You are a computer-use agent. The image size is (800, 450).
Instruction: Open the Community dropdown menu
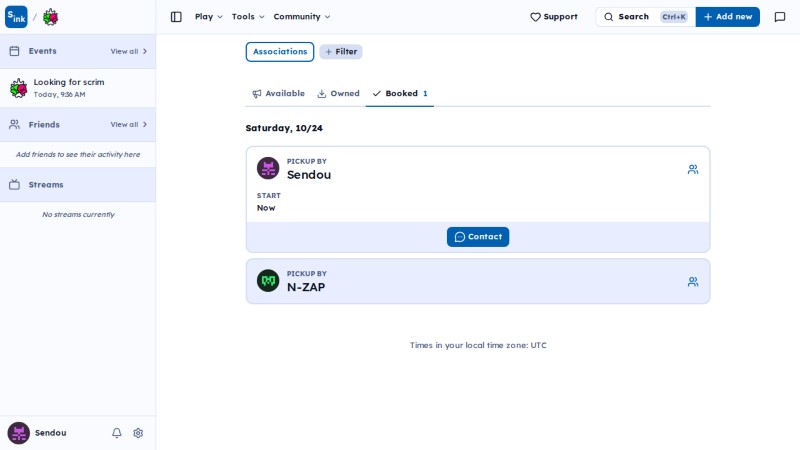click(302, 17)
